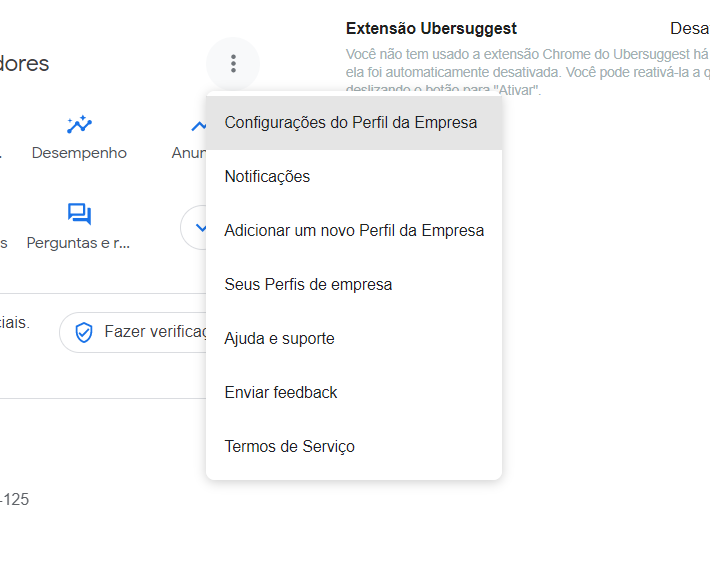This screenshot has width=710, height=583.
Task: Open Notificações menu entry
Action: click(354, 177)
